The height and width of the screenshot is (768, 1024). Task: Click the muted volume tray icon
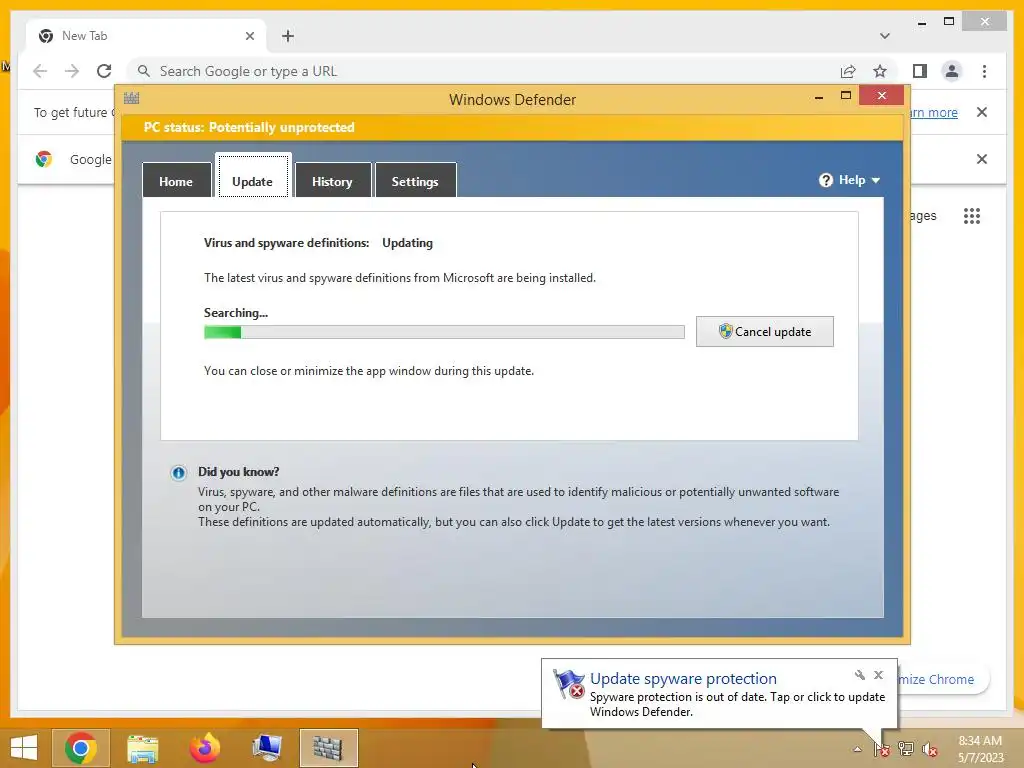pos(930,749)
